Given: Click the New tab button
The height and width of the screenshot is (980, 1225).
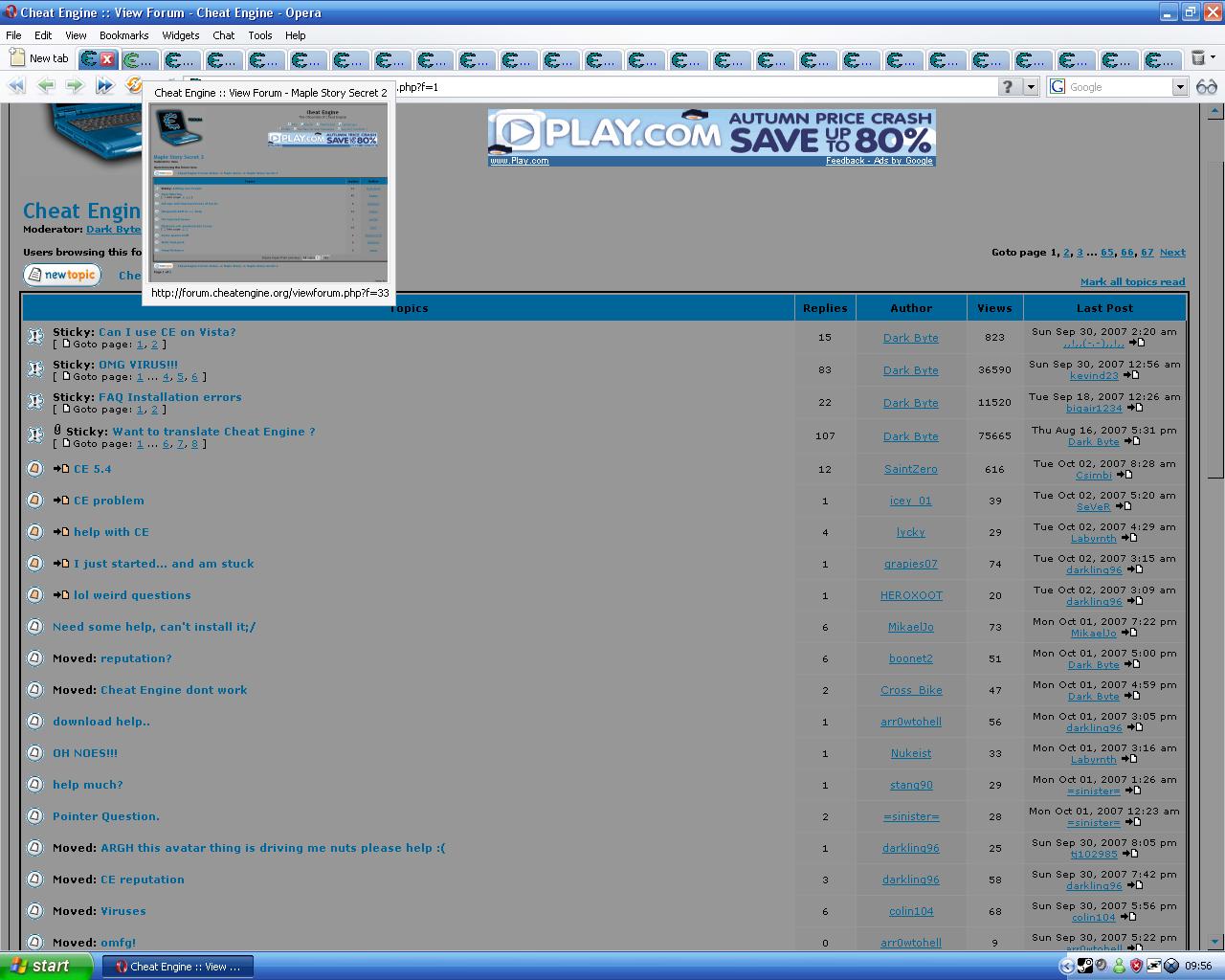Looking at the screenshot, I should [x=39, y=58].
